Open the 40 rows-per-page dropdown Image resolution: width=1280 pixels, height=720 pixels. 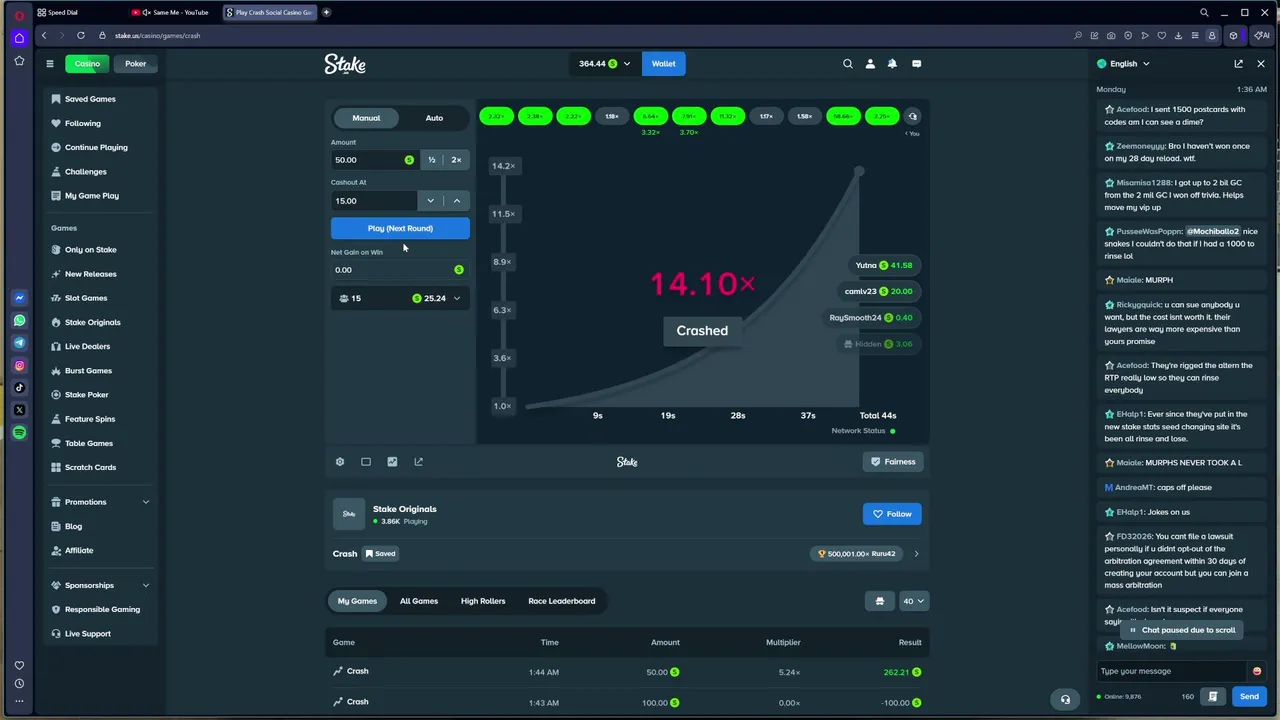coord(914,601)
